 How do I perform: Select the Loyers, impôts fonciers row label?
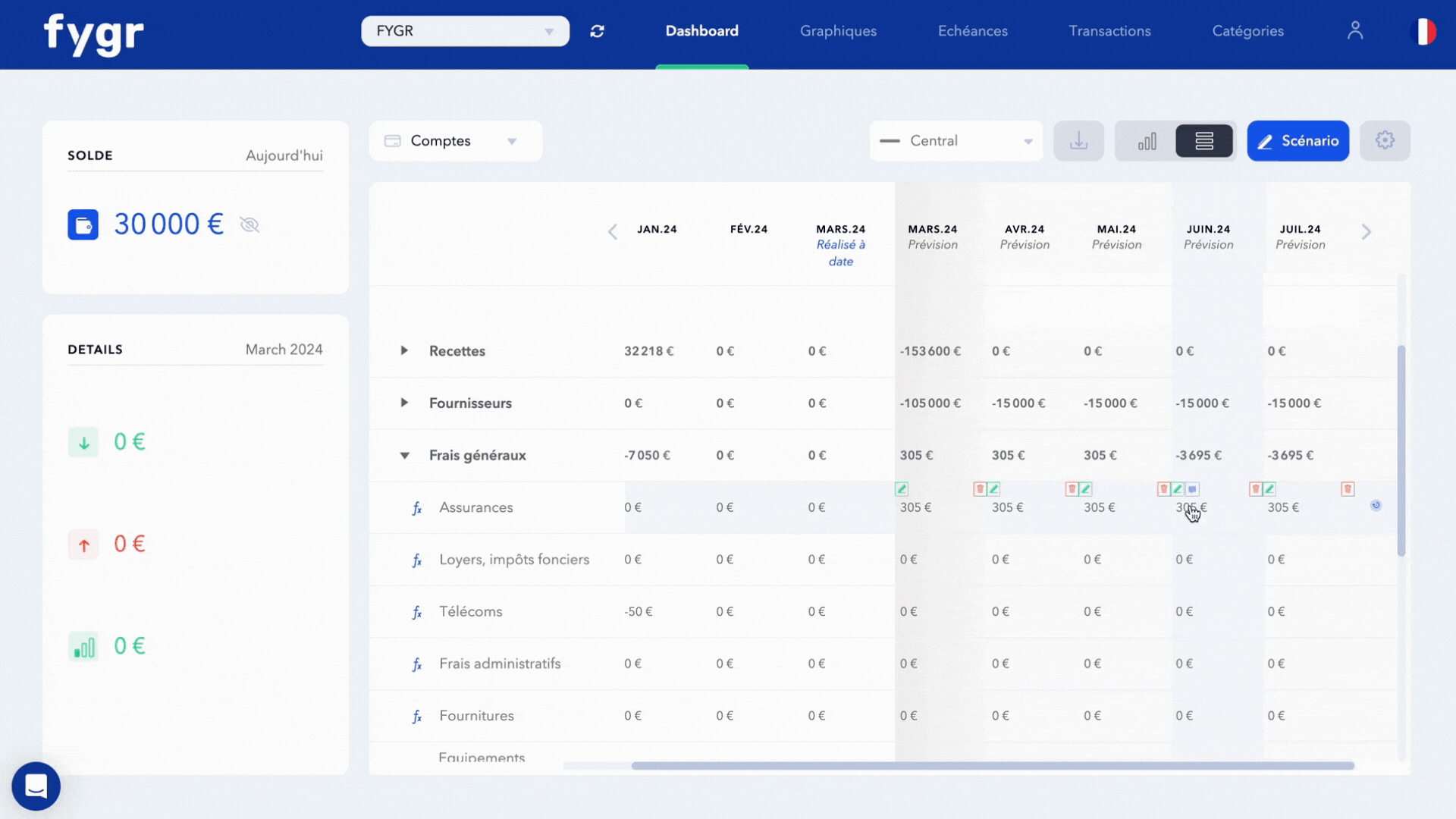(514, 560)
